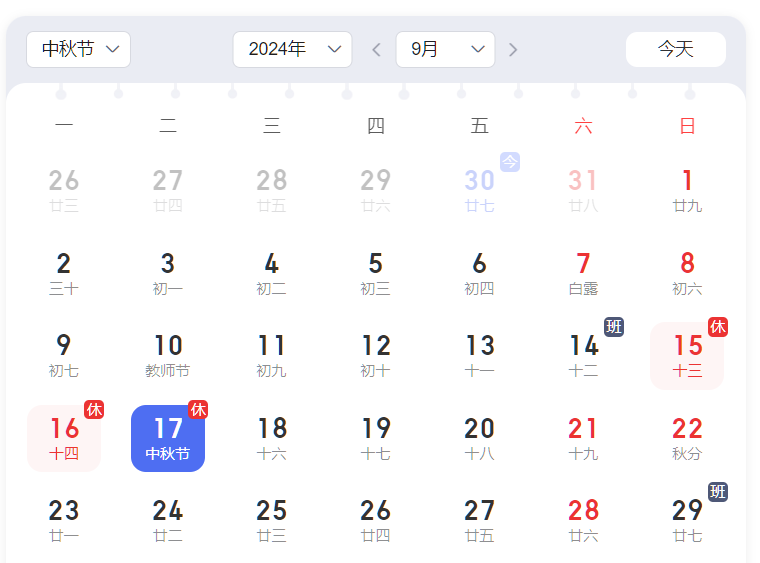Select September 11 初九
The width and height of the screenshot is (760, 563).
click(x=271, y=356)
